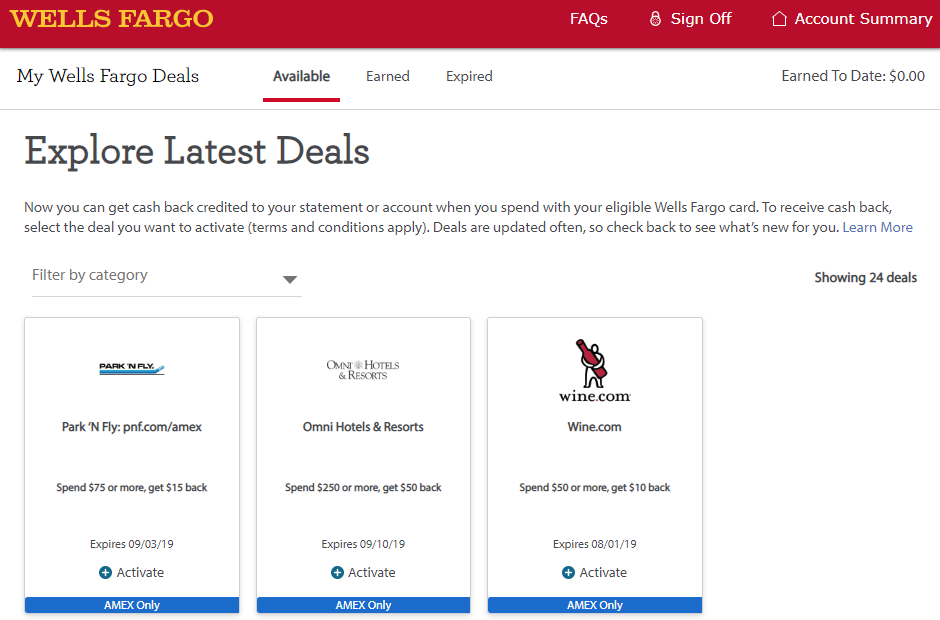
Task: Open the Learn More link
Action: [x=877, y=227]
